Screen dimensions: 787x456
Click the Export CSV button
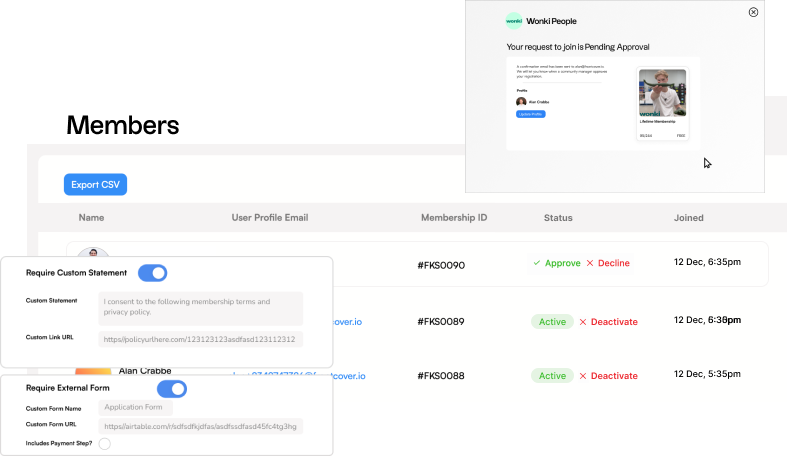tap(95, 184)
